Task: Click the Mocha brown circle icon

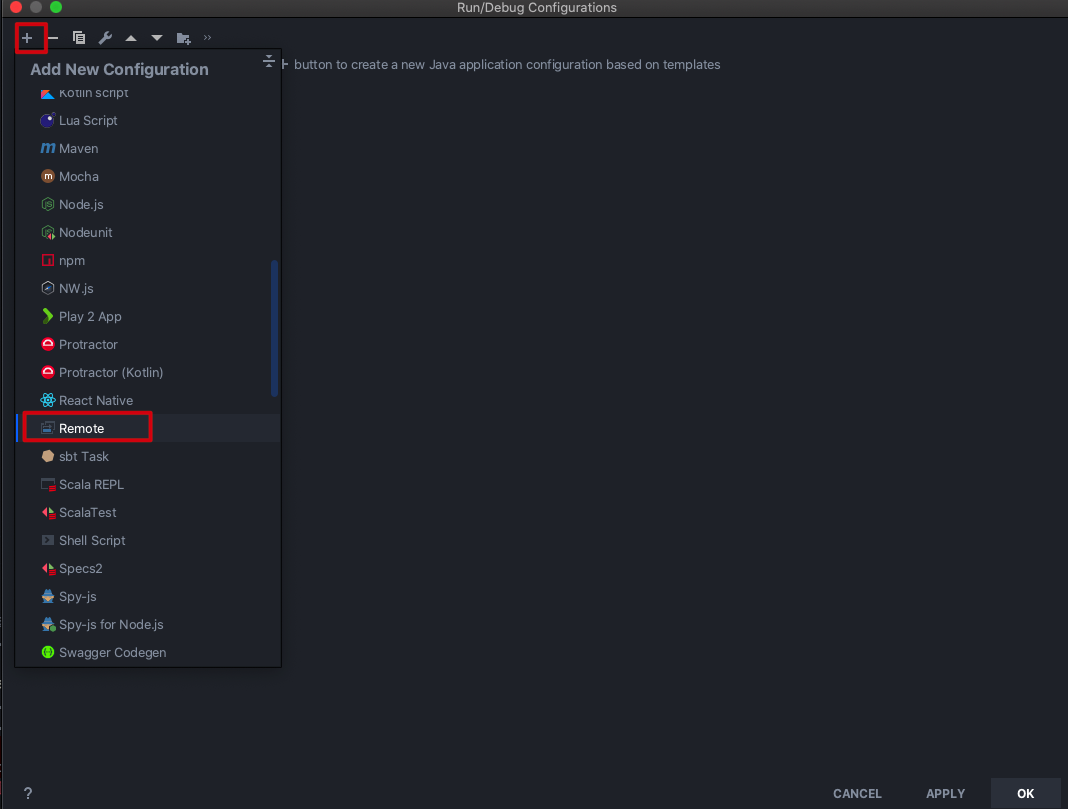Action: (x=48, y=176)
